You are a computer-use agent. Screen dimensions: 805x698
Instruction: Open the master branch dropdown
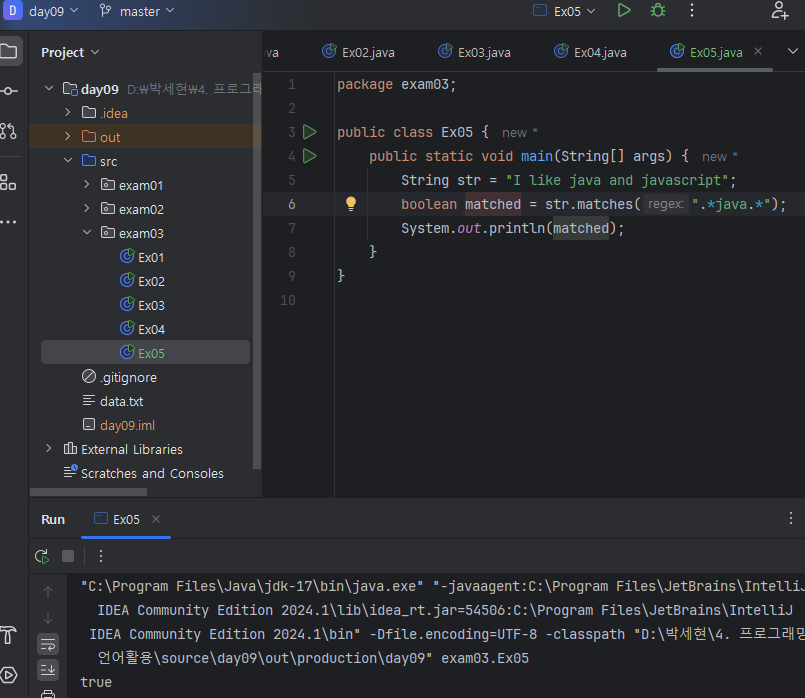(137, 11)
